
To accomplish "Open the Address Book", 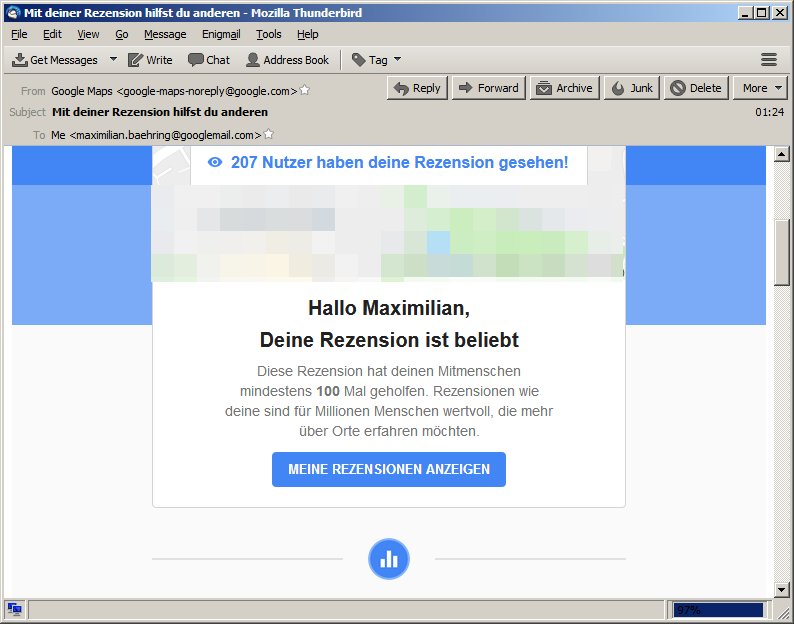I will pyautogui.click(x=287, y=60).
